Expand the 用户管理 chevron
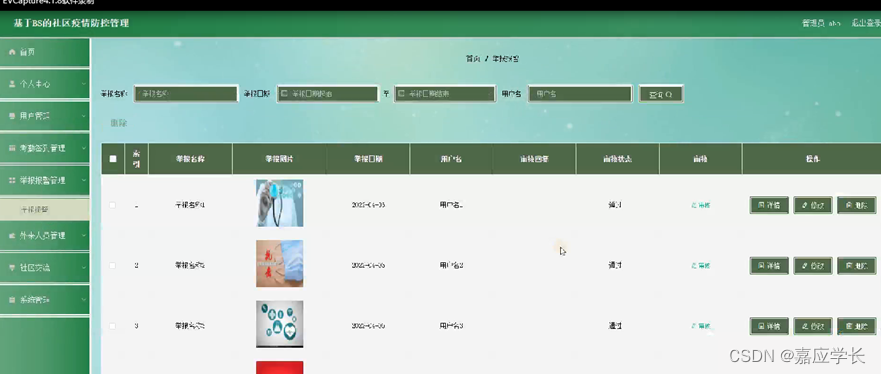 point(83,116)
